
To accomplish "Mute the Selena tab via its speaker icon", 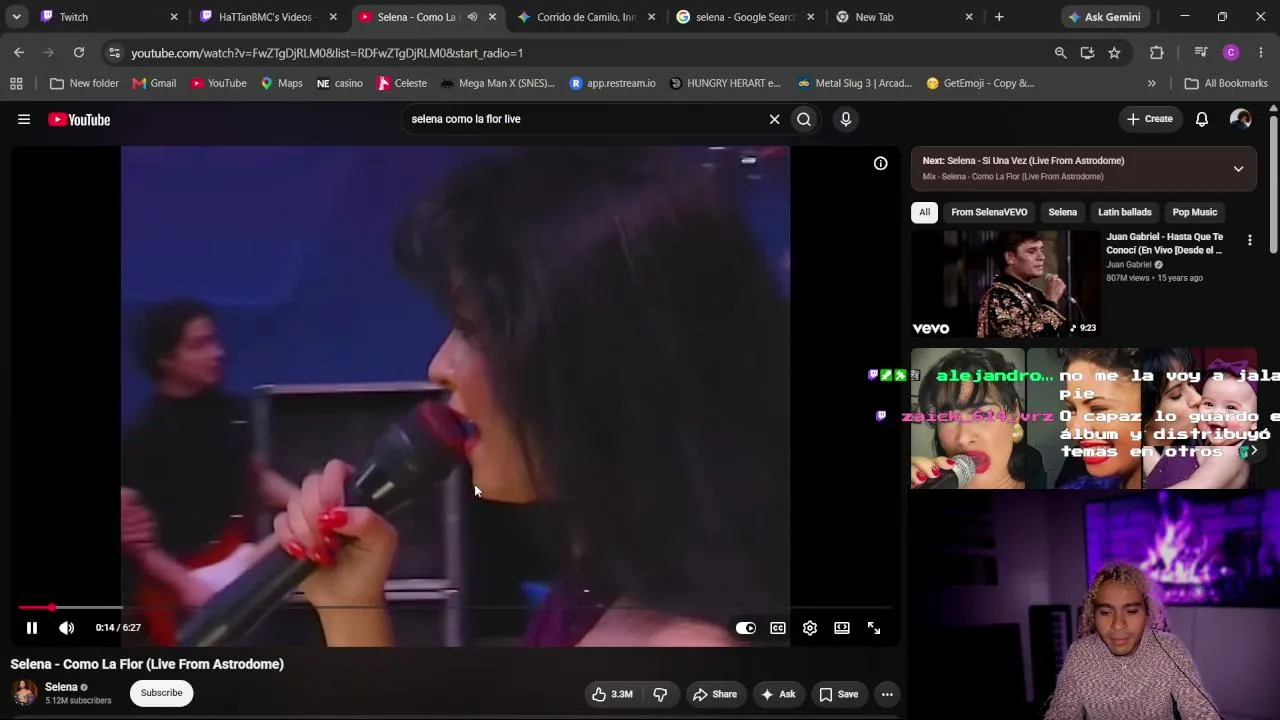I will point(472,17).
